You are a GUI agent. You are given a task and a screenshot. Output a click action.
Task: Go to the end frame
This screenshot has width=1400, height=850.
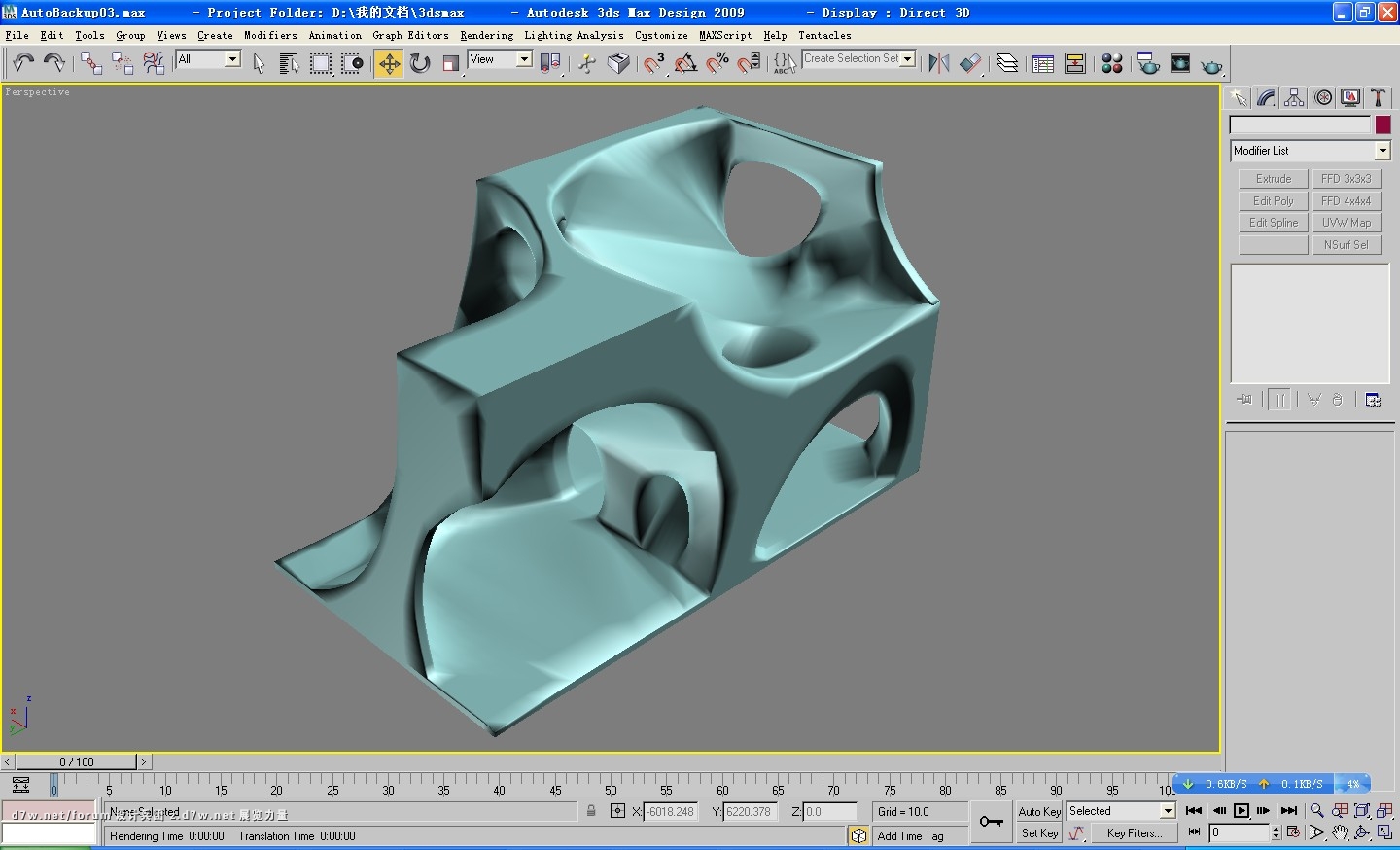(1289, 811)
